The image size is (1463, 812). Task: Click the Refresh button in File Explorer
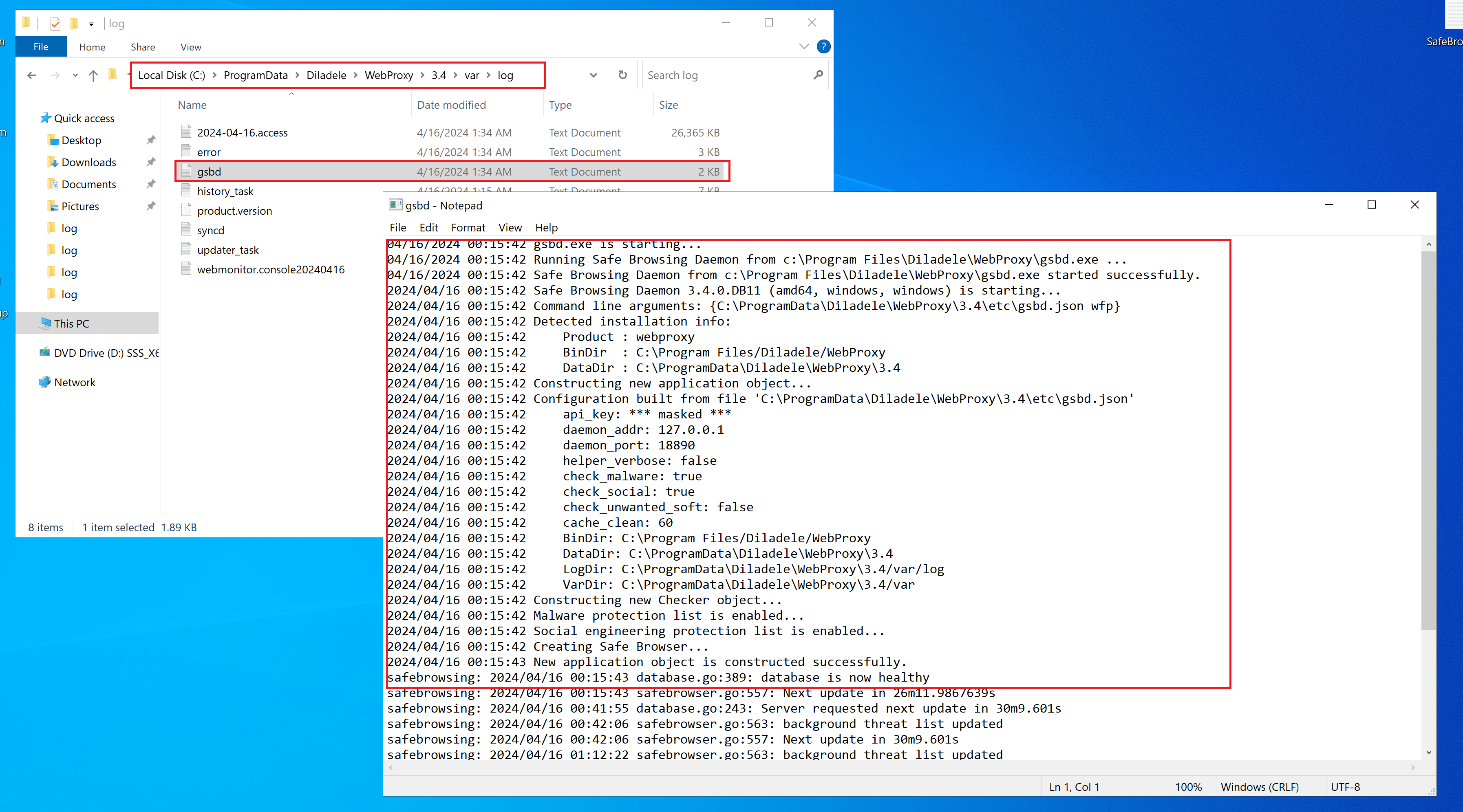[x=622, y=74]
